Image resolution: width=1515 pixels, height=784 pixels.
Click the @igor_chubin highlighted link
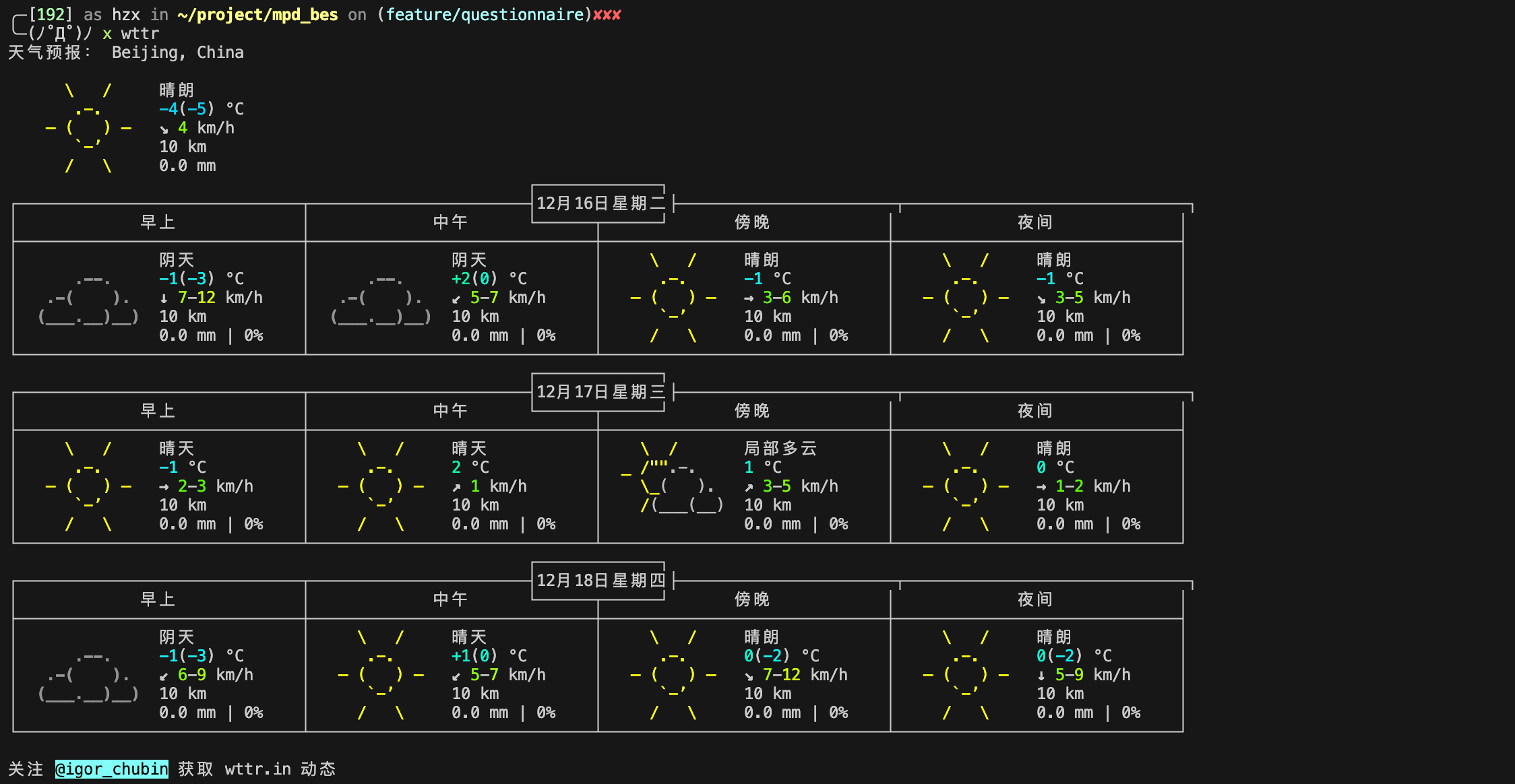[112, 769]
